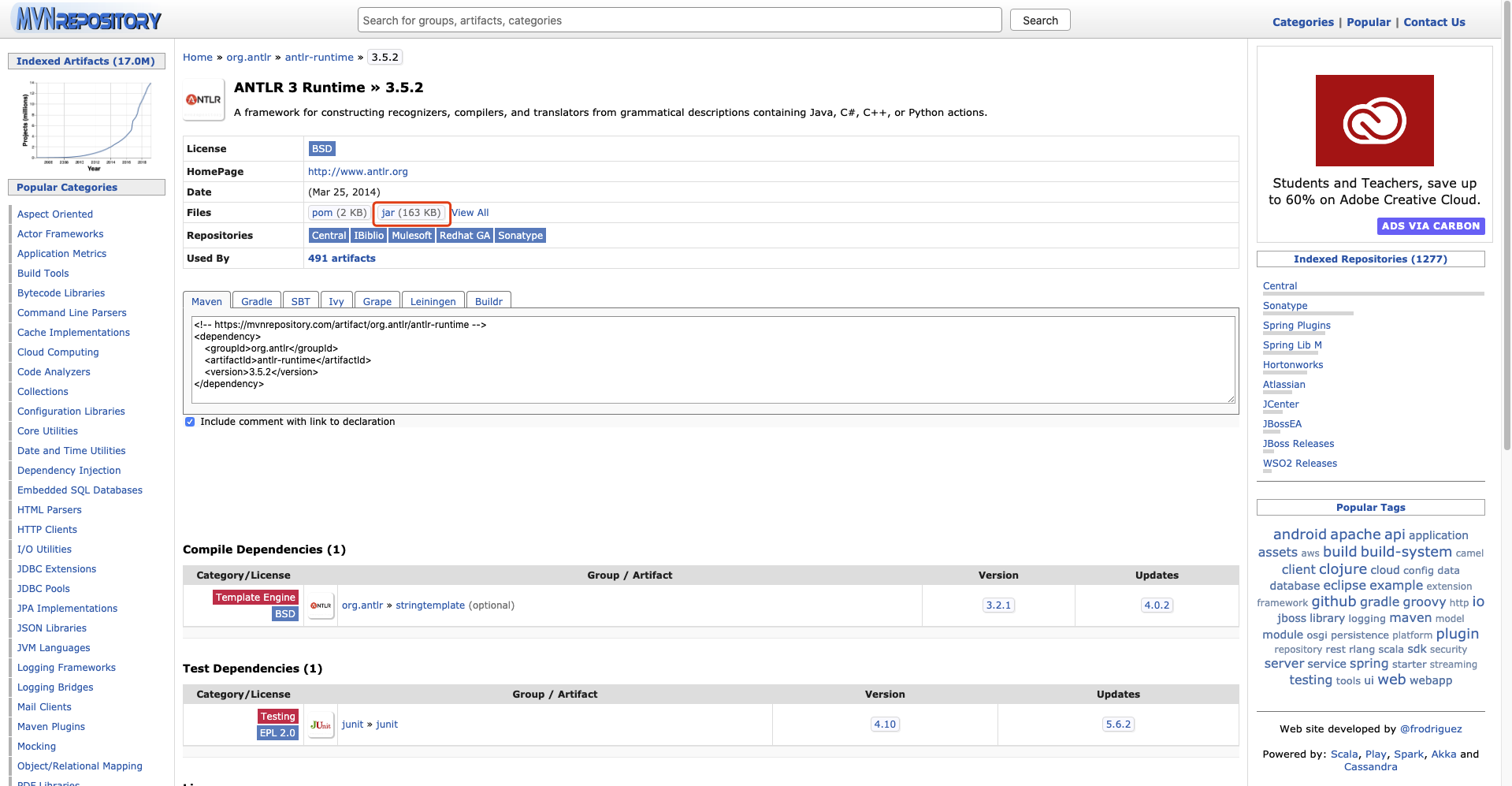Screen dimensions: 1512x786
Task: Click the ANTLR icon in the compile dependencies row
Action: click(321, 605)
